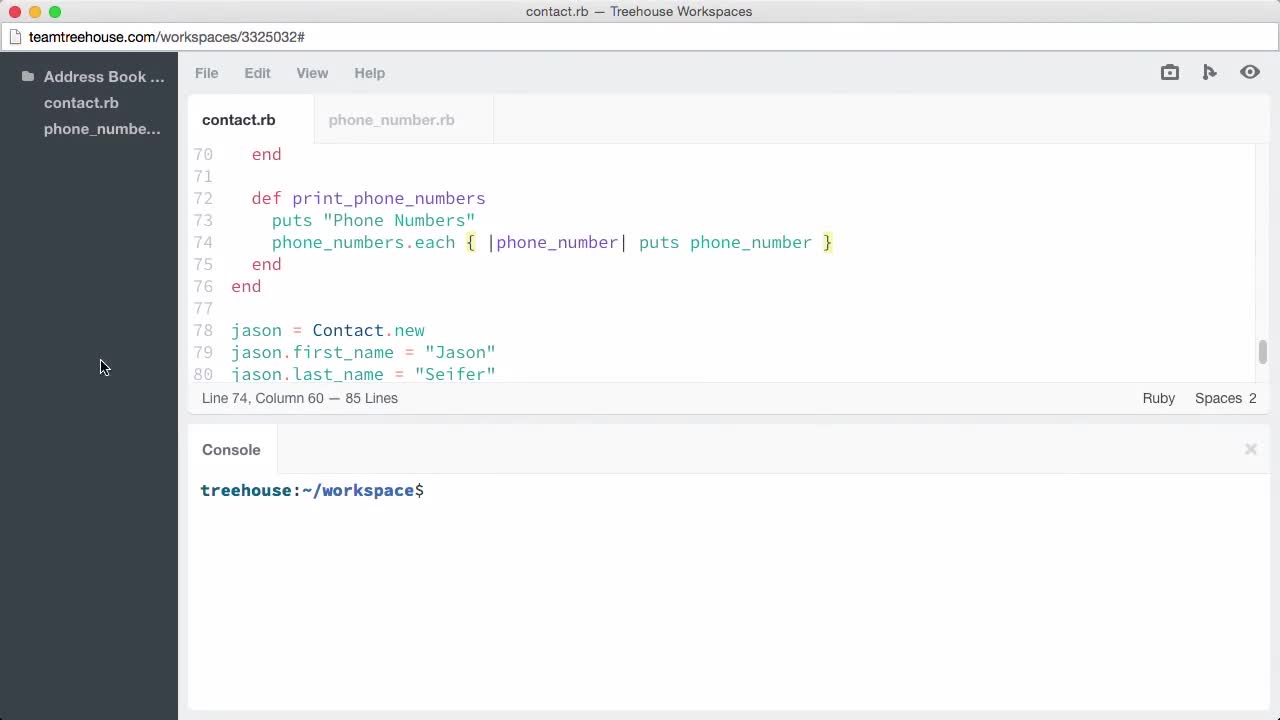Click the fork workspace icon

point(1209,72)
